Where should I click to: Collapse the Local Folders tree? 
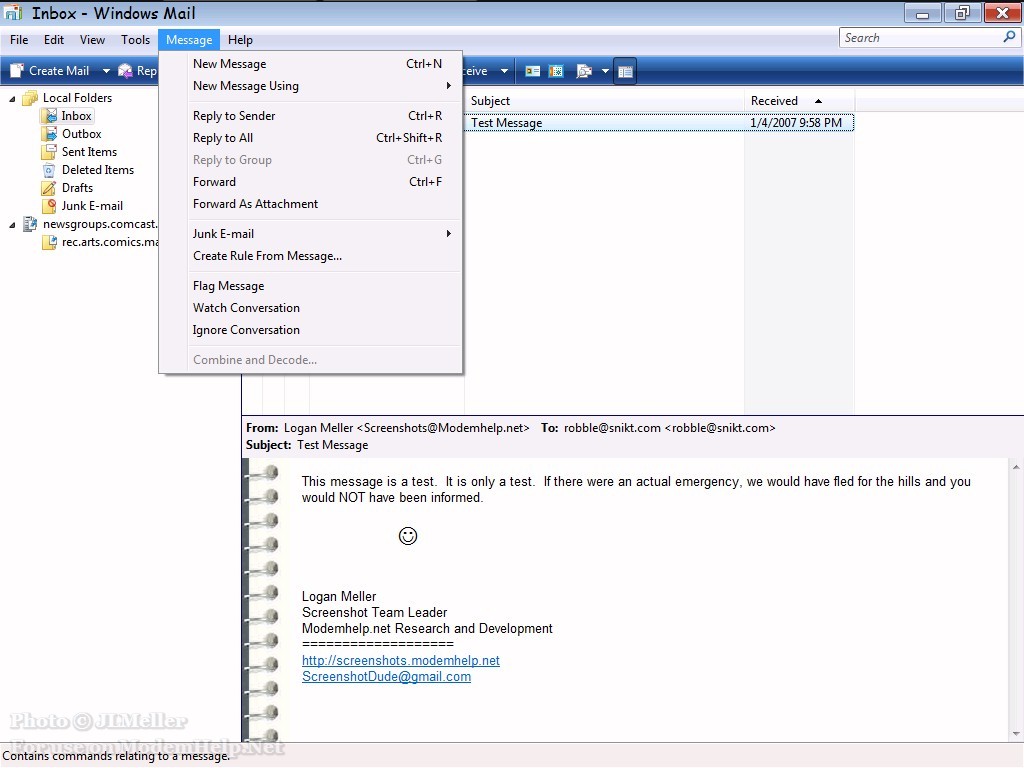tap(12, 99)
